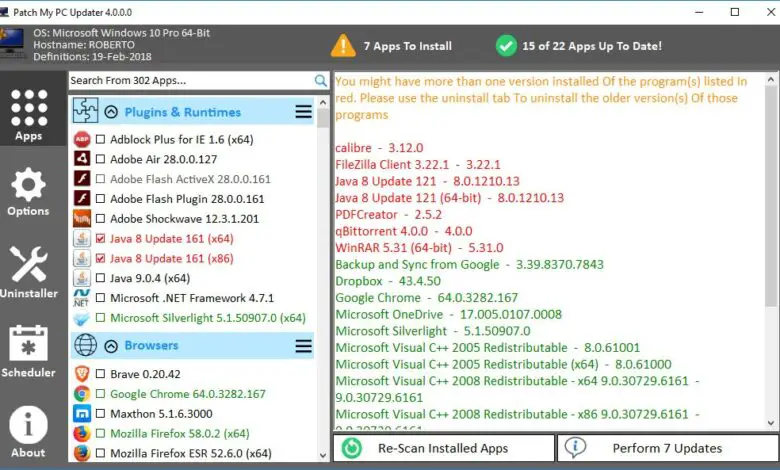Collapse the Plugins & Runtimes category
Viewport: 780px width, 470px height.
coord(111,112)
